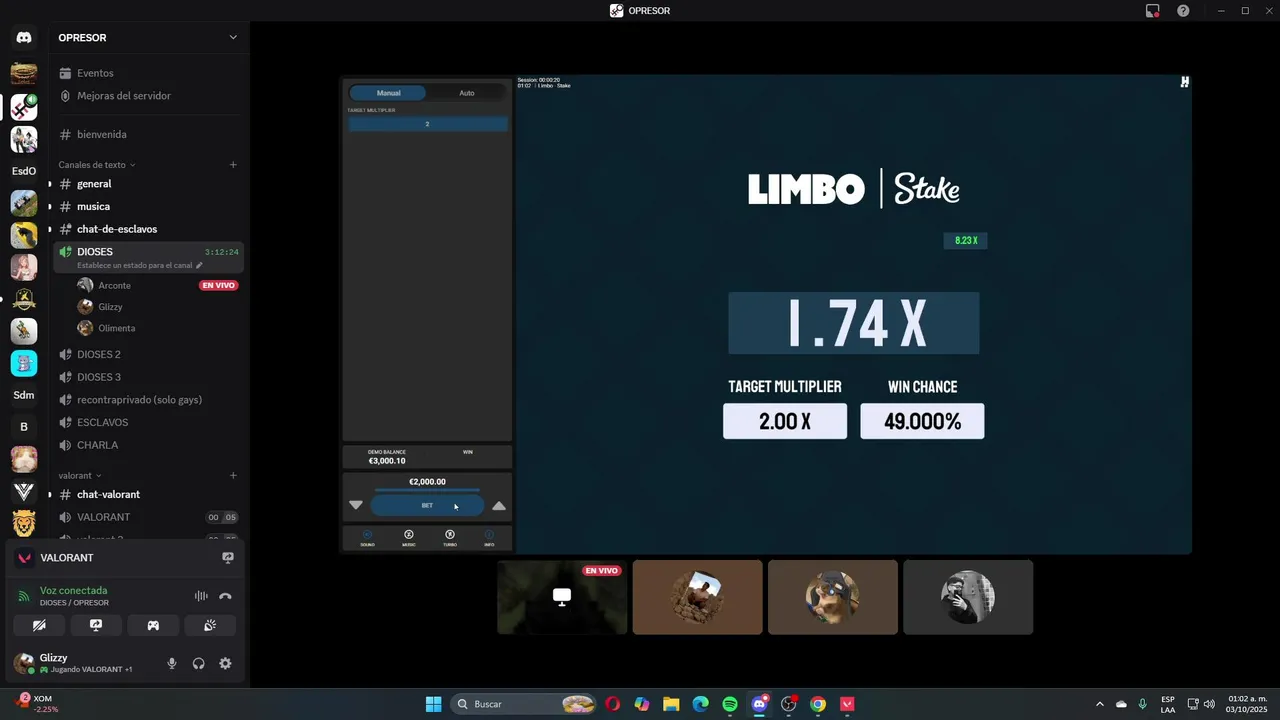Show hidden system tray icons
Image resolution: width=1280 pixels, height=720 pixels.
click(1100, 704)
